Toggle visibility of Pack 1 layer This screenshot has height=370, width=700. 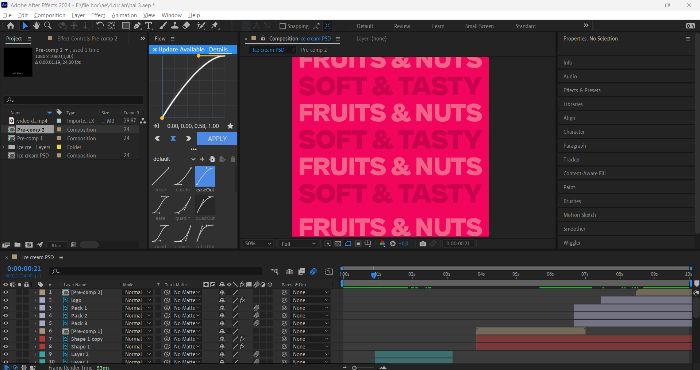pos(6,308)
